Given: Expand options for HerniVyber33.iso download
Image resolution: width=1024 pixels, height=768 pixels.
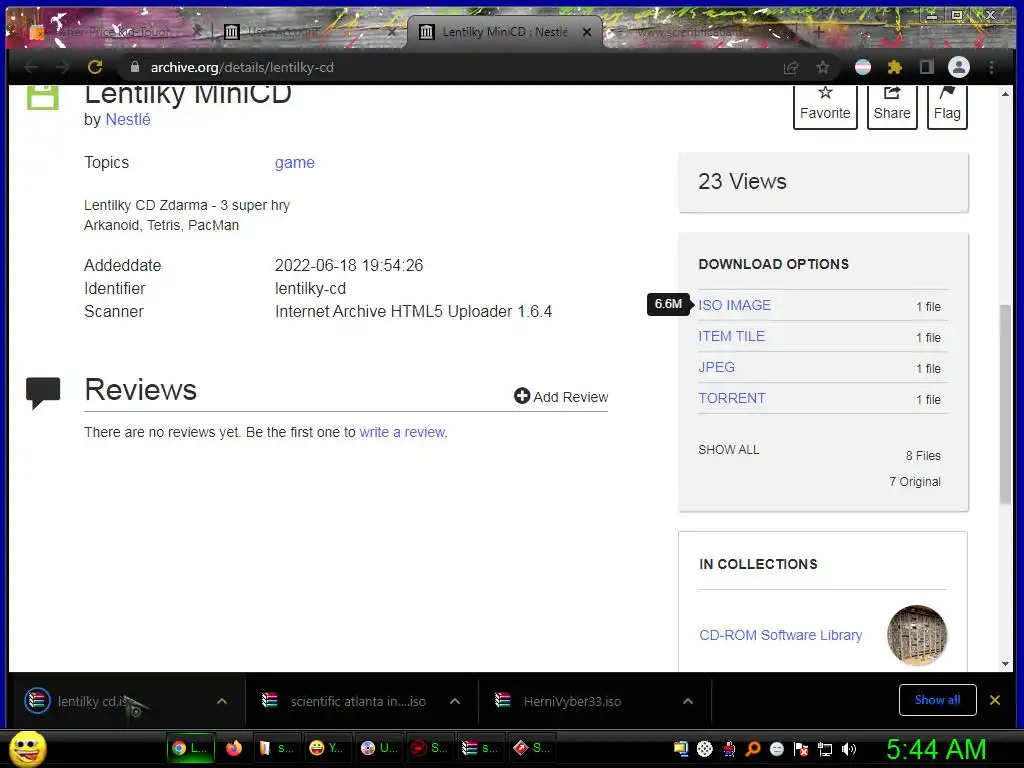Looking at the screenshot, I should 688,701.
